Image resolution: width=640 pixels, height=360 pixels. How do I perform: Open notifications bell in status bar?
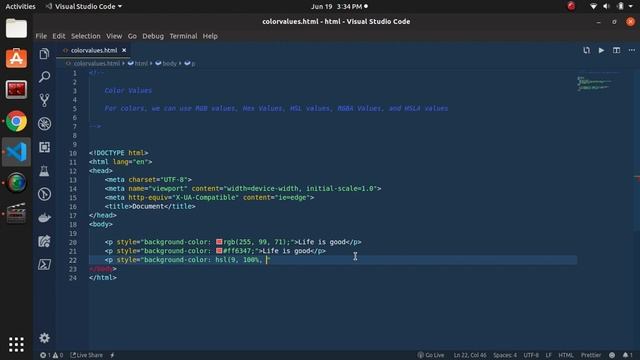(x=628, y=355)
